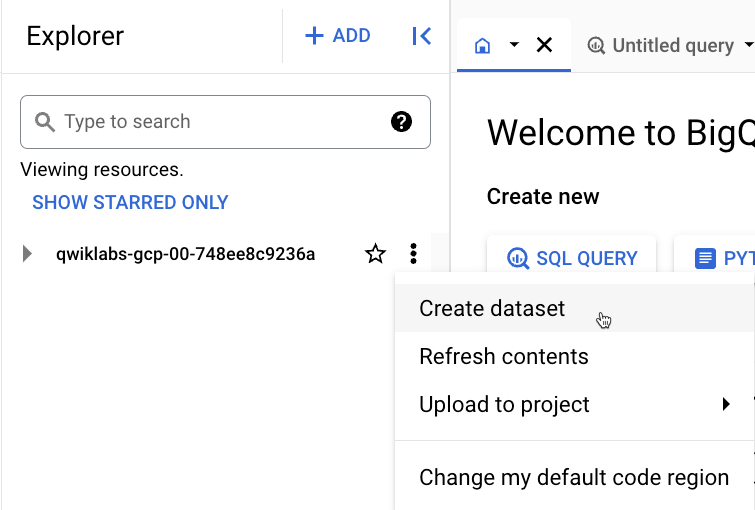Viewport: 755px width, 510px height.
Task: Click the Untitled query tab icon
Action: coord(596,46)
